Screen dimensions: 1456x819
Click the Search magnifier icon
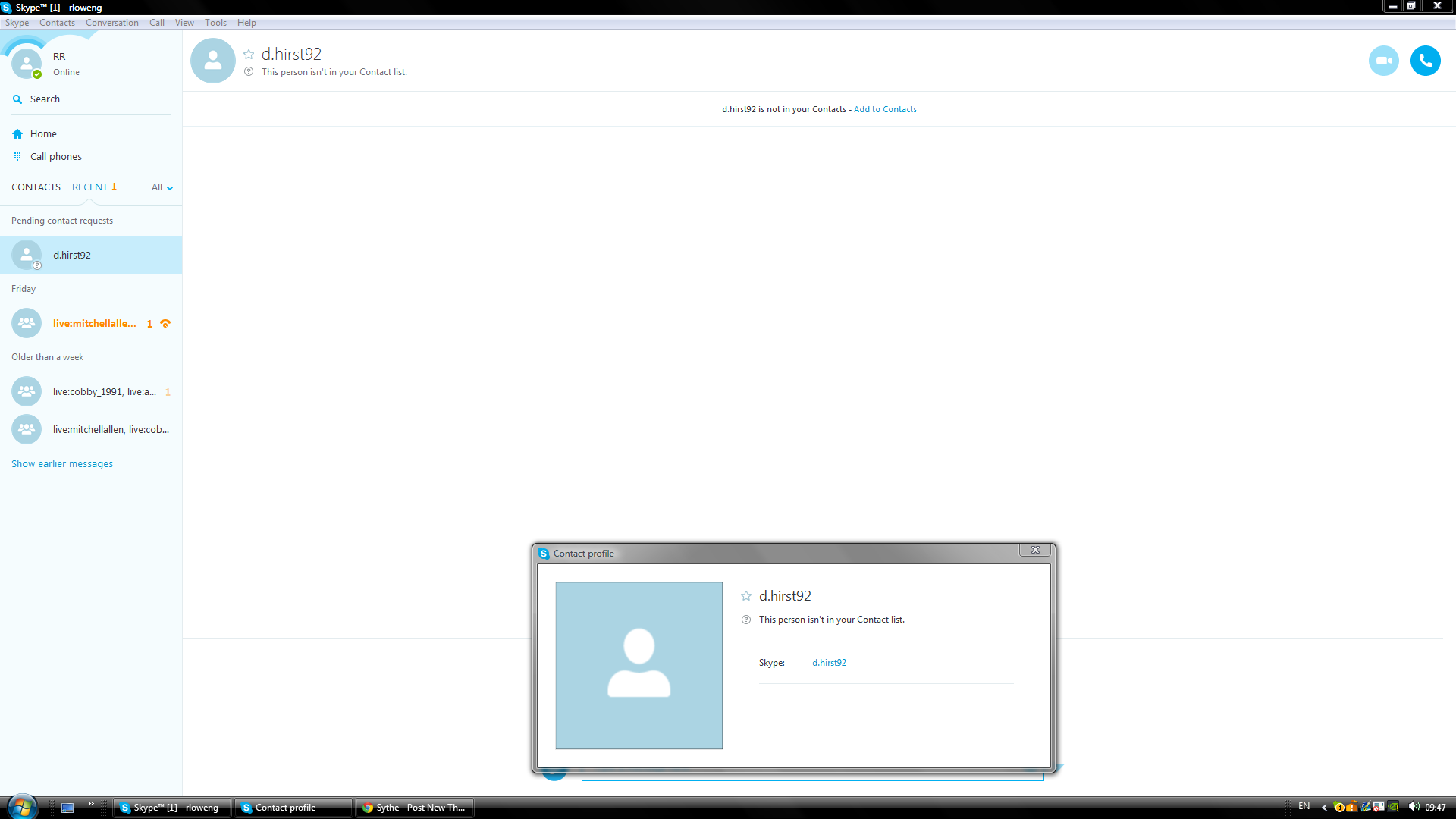coord(17,99)
